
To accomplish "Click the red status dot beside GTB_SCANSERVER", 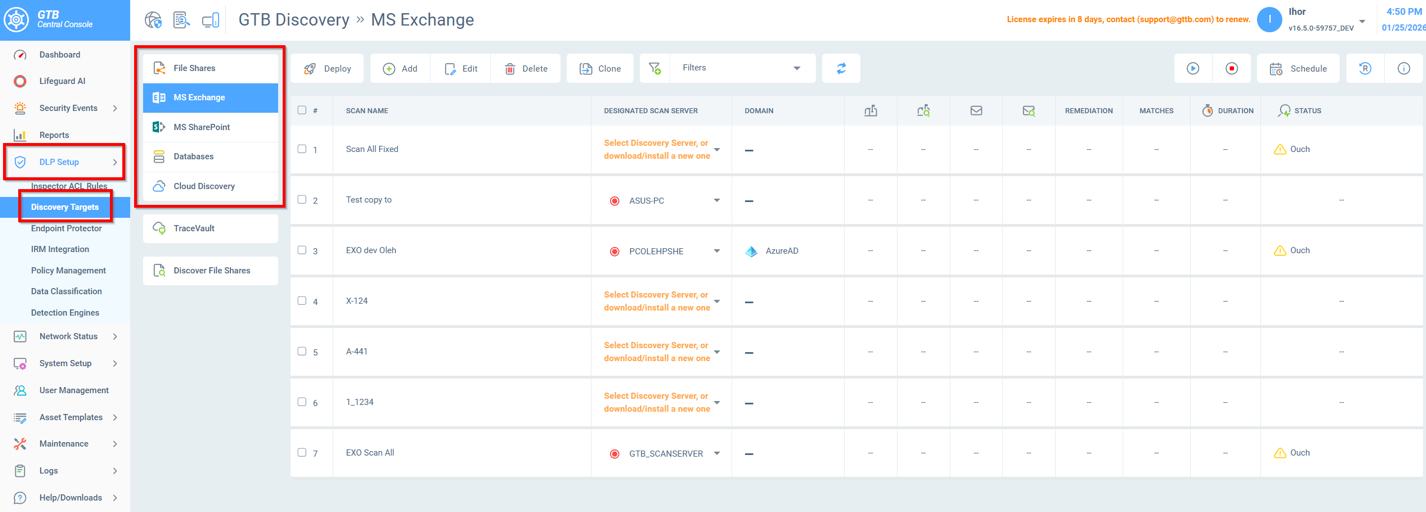I will pyautogui.click(x=615, y=454).
